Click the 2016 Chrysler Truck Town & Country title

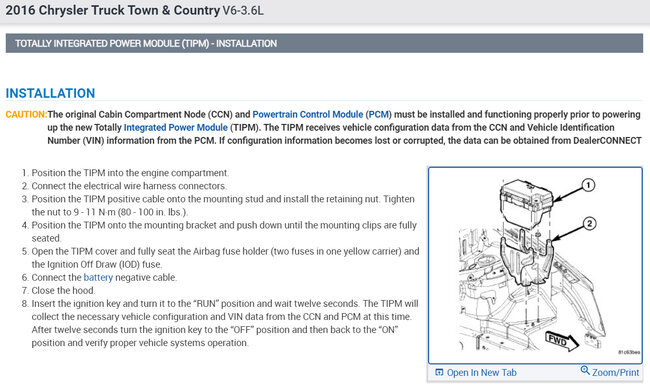[x=113, y=10]
